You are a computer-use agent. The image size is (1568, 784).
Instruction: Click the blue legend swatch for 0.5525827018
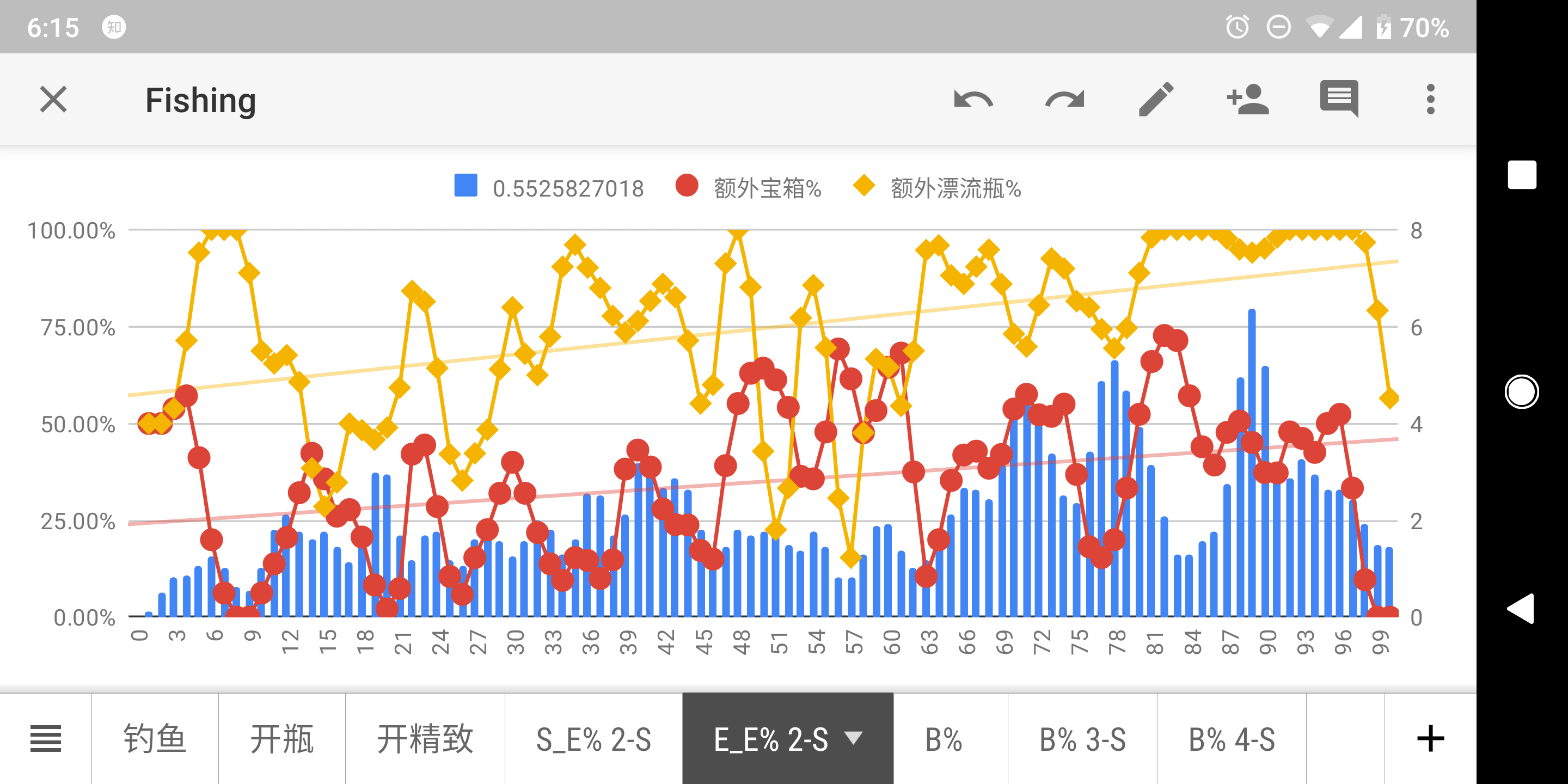click(x=465, y=186)
